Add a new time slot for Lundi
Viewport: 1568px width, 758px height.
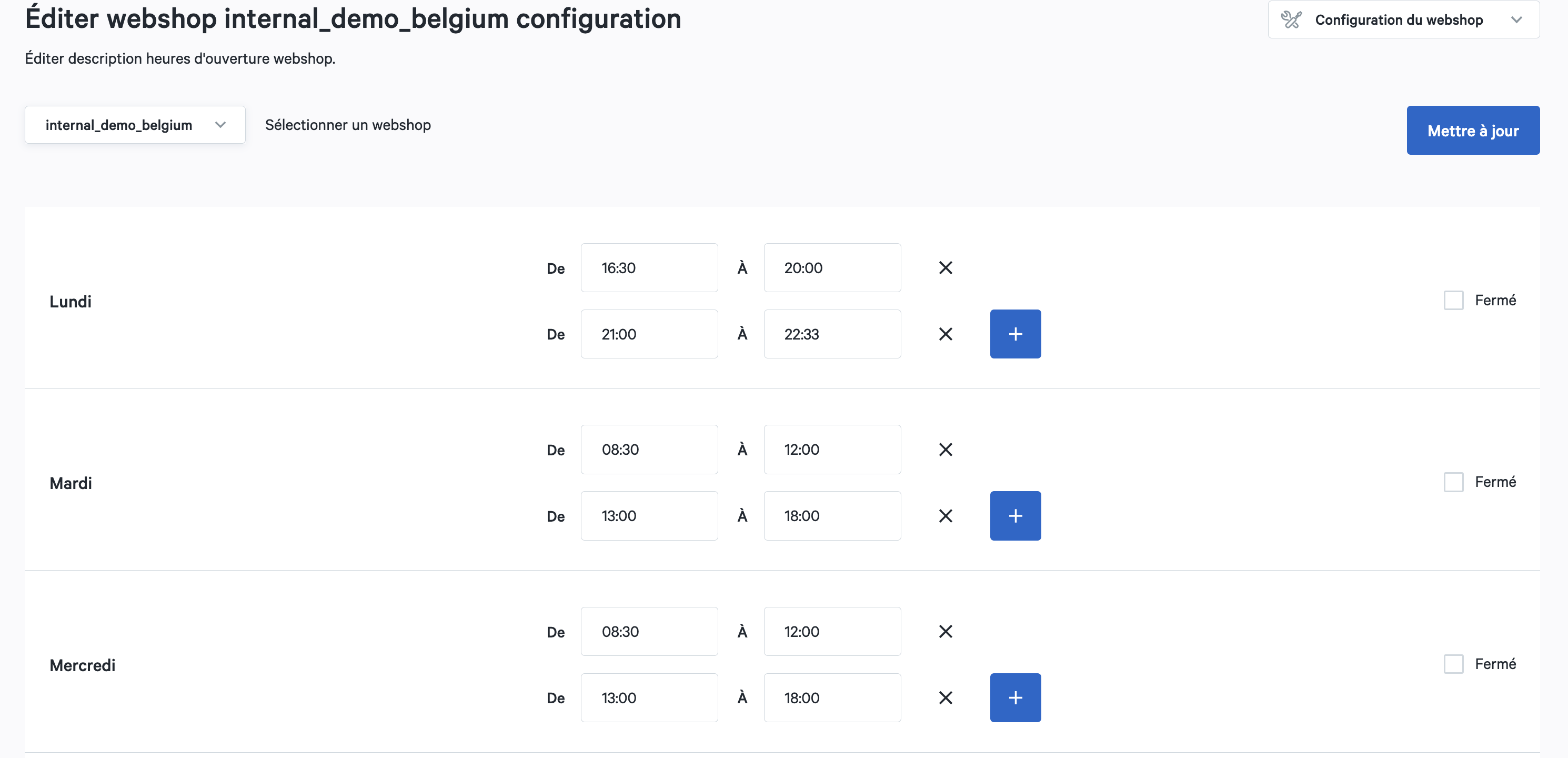coord(1016,334)
